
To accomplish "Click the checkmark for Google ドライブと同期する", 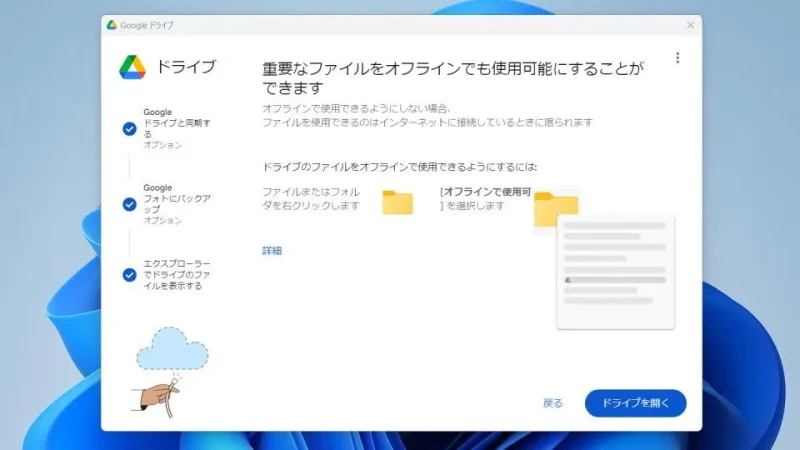I will point(129,128).
